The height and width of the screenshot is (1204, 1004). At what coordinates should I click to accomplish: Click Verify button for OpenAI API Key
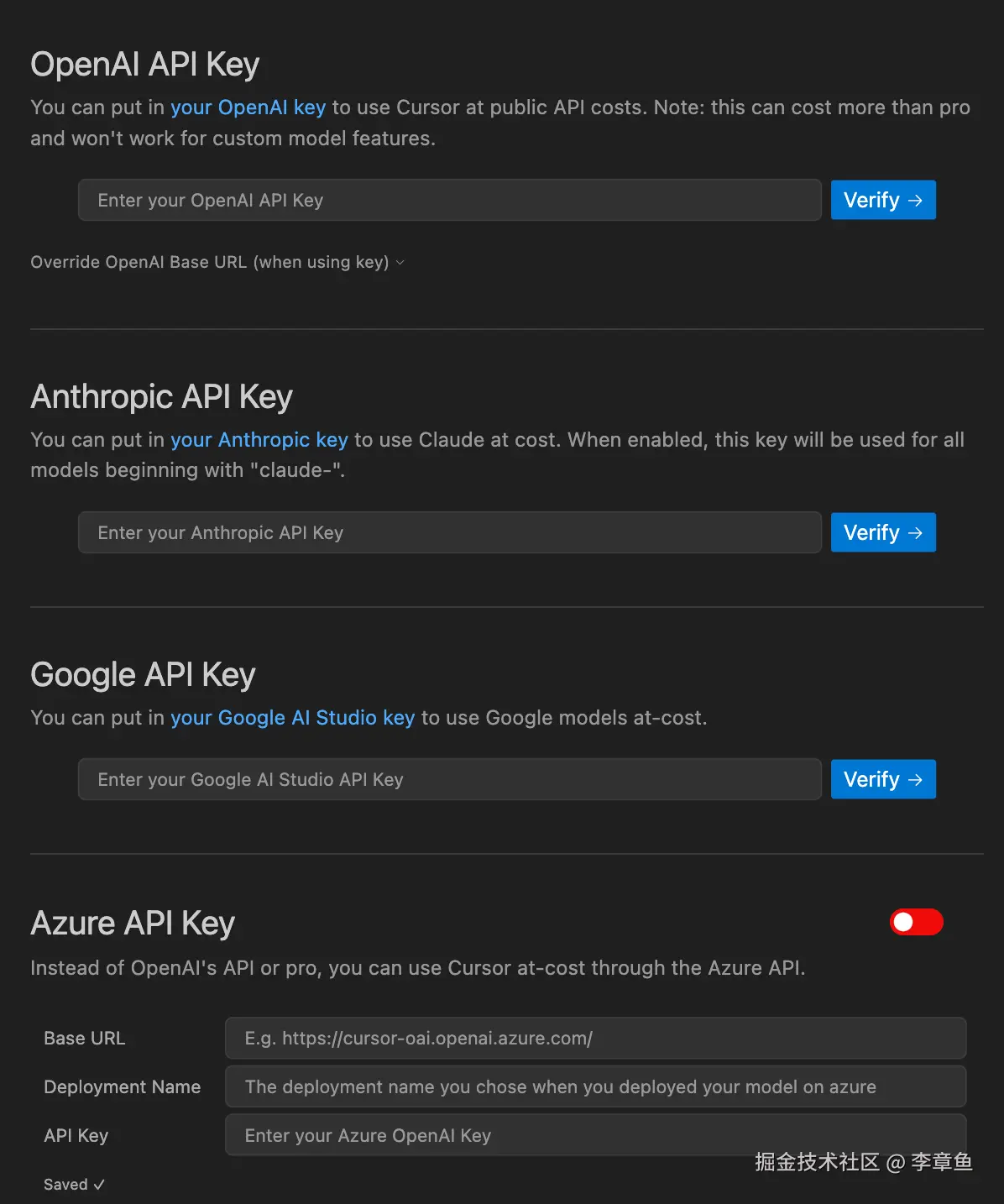click(x=882, y=200)
